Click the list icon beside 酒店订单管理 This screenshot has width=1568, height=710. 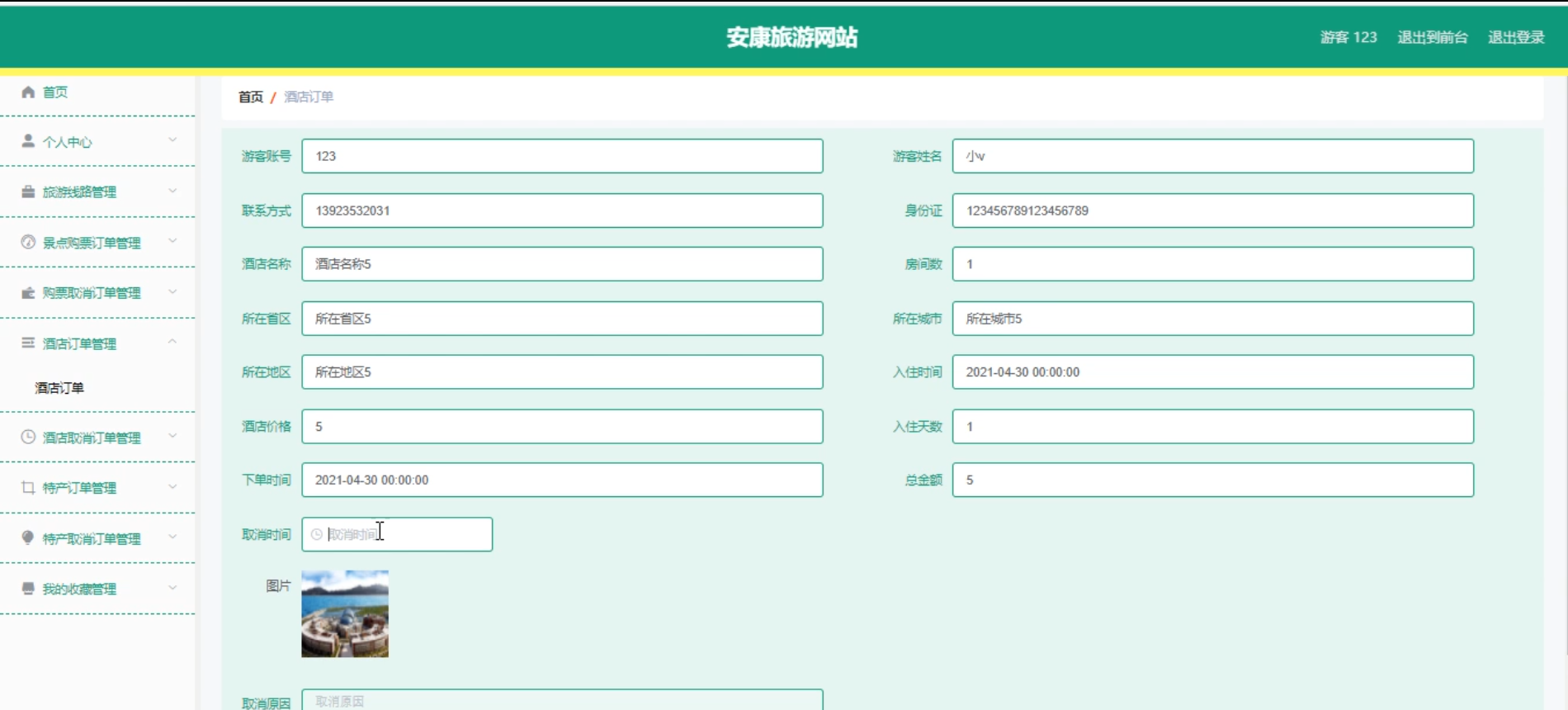click(28, 343)
